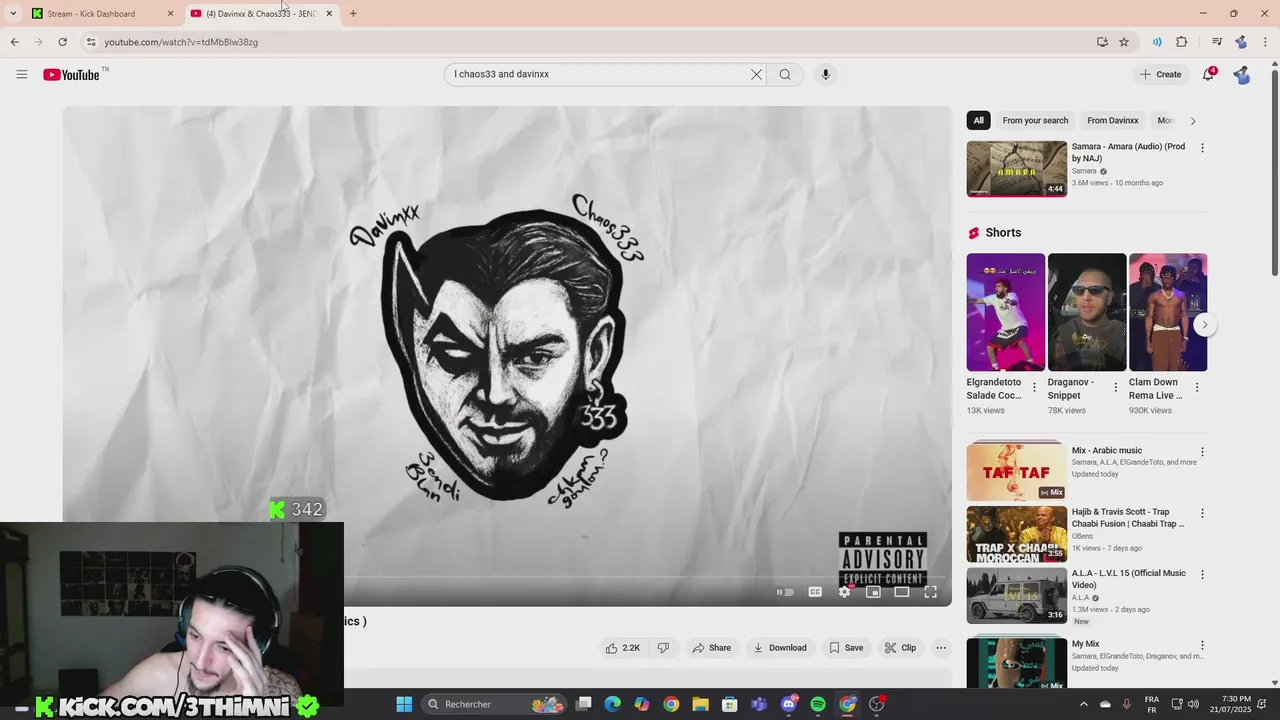Open YouTube notifications bell
Screen dimensions: 1280x720
(1208, 74)
